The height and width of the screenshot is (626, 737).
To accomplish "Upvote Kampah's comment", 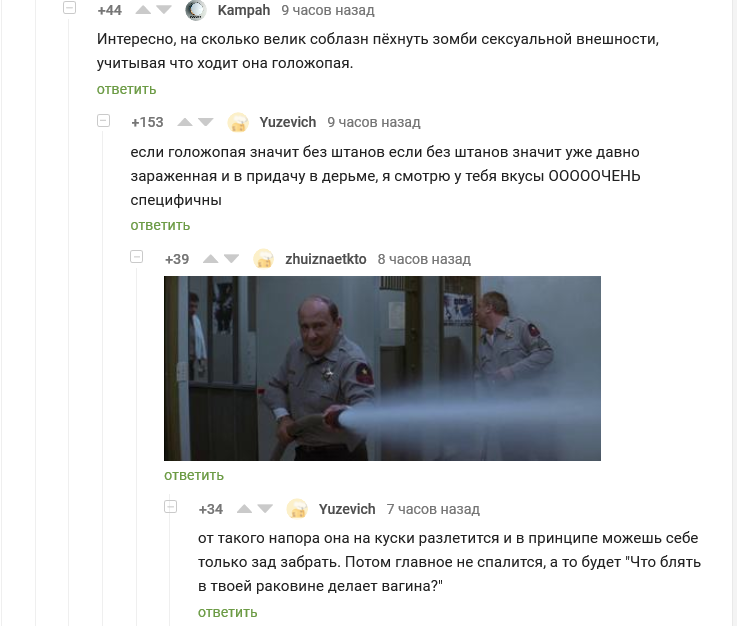I will coord(143,10).
